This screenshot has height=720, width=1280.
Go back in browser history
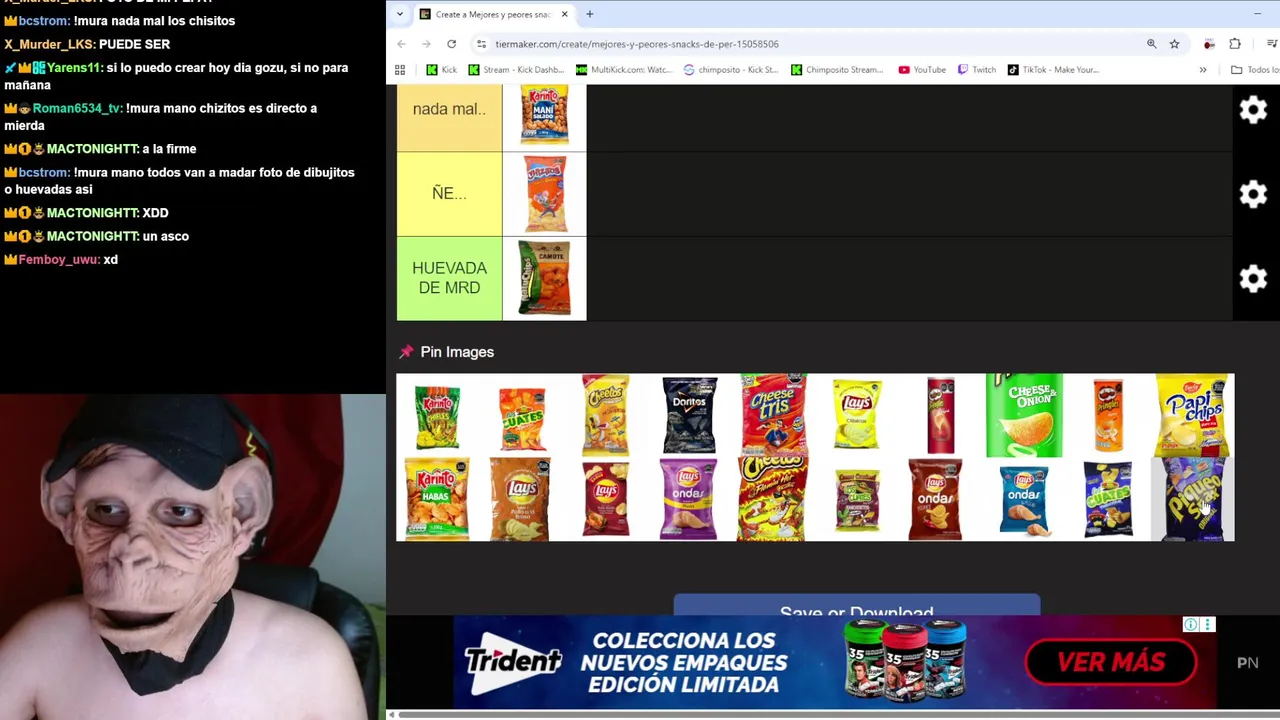coord(401,44)
